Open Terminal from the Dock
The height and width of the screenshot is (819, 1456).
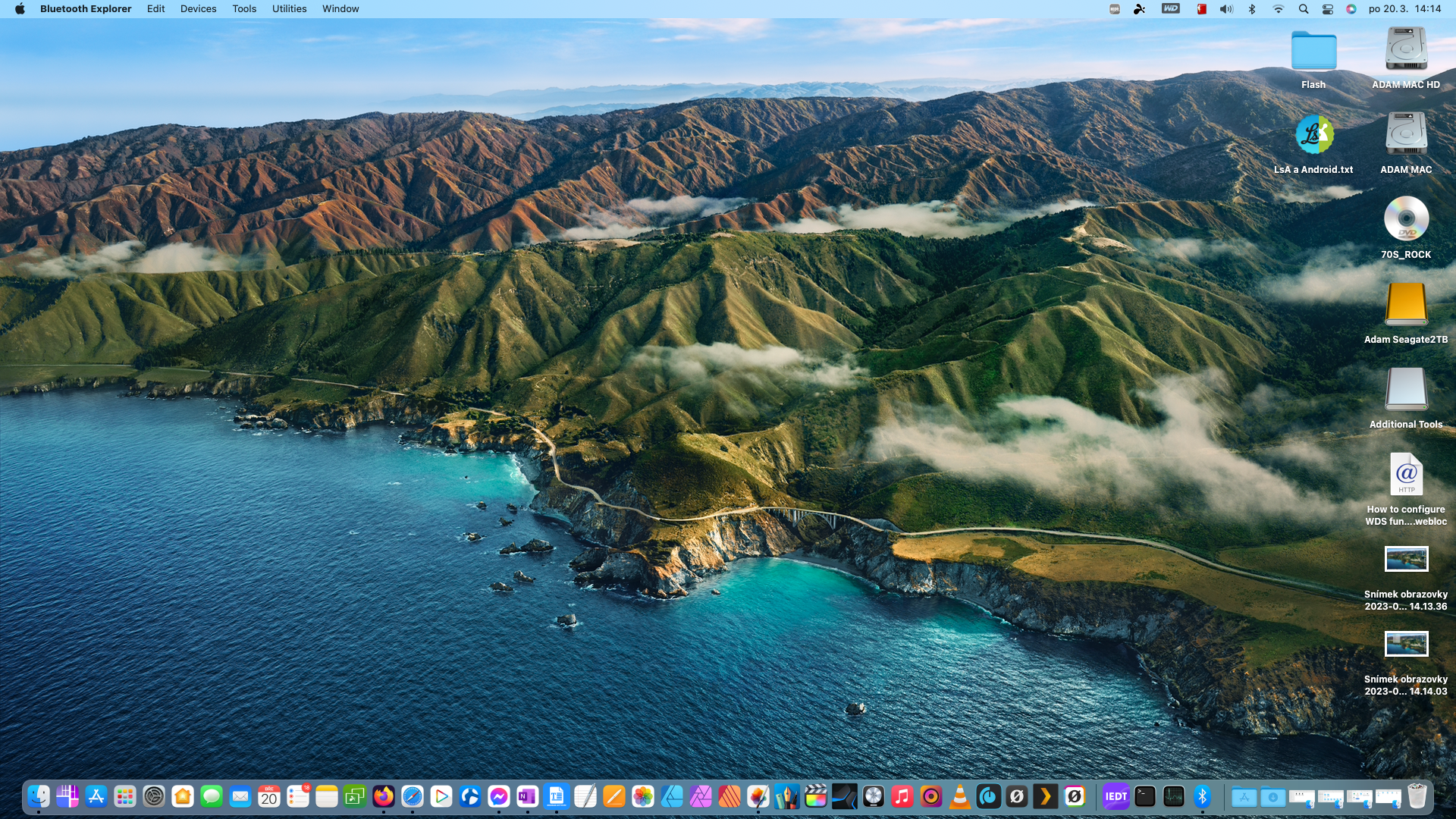point(1145,796)
